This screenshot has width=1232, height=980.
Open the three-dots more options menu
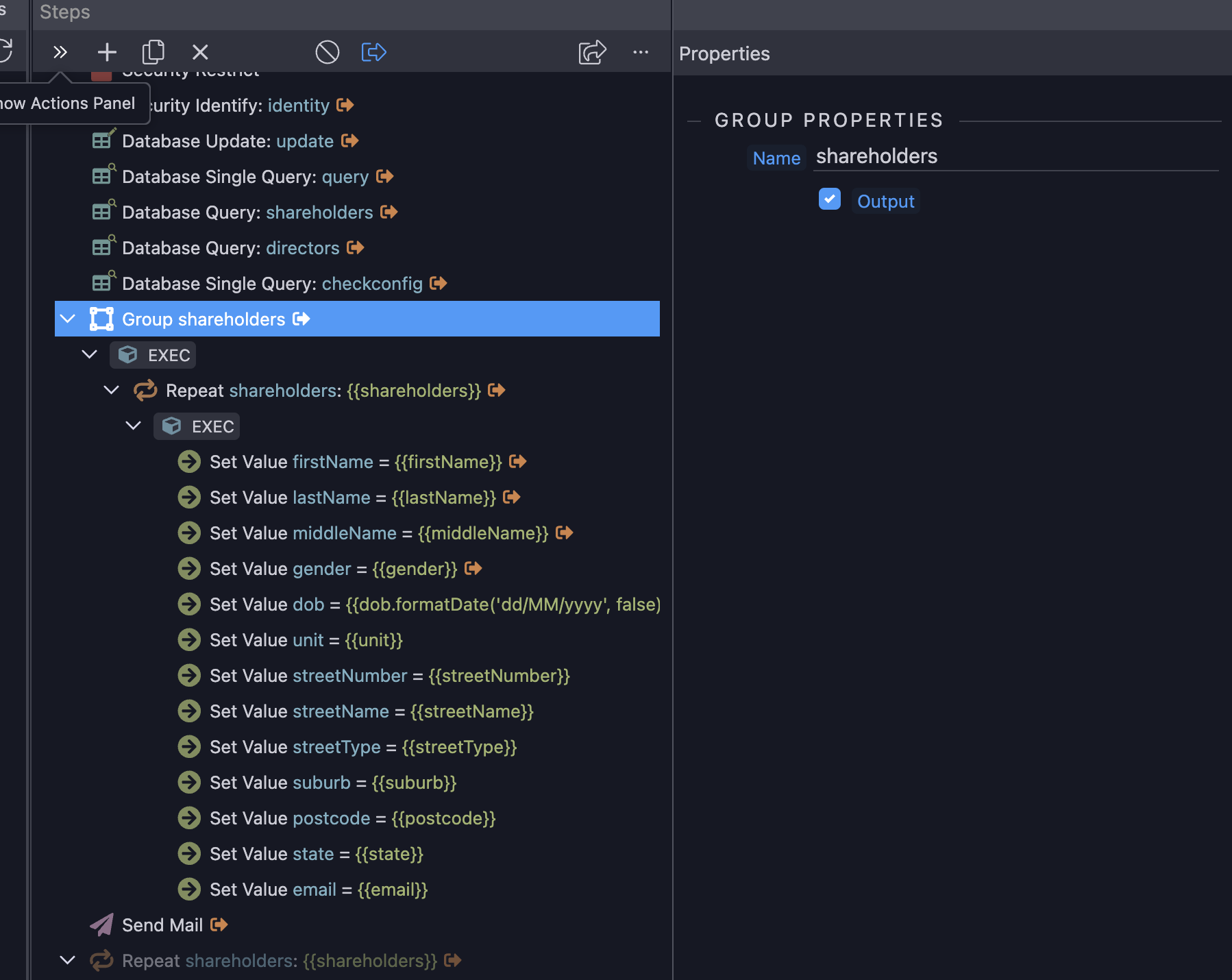(x=641, y=52)
